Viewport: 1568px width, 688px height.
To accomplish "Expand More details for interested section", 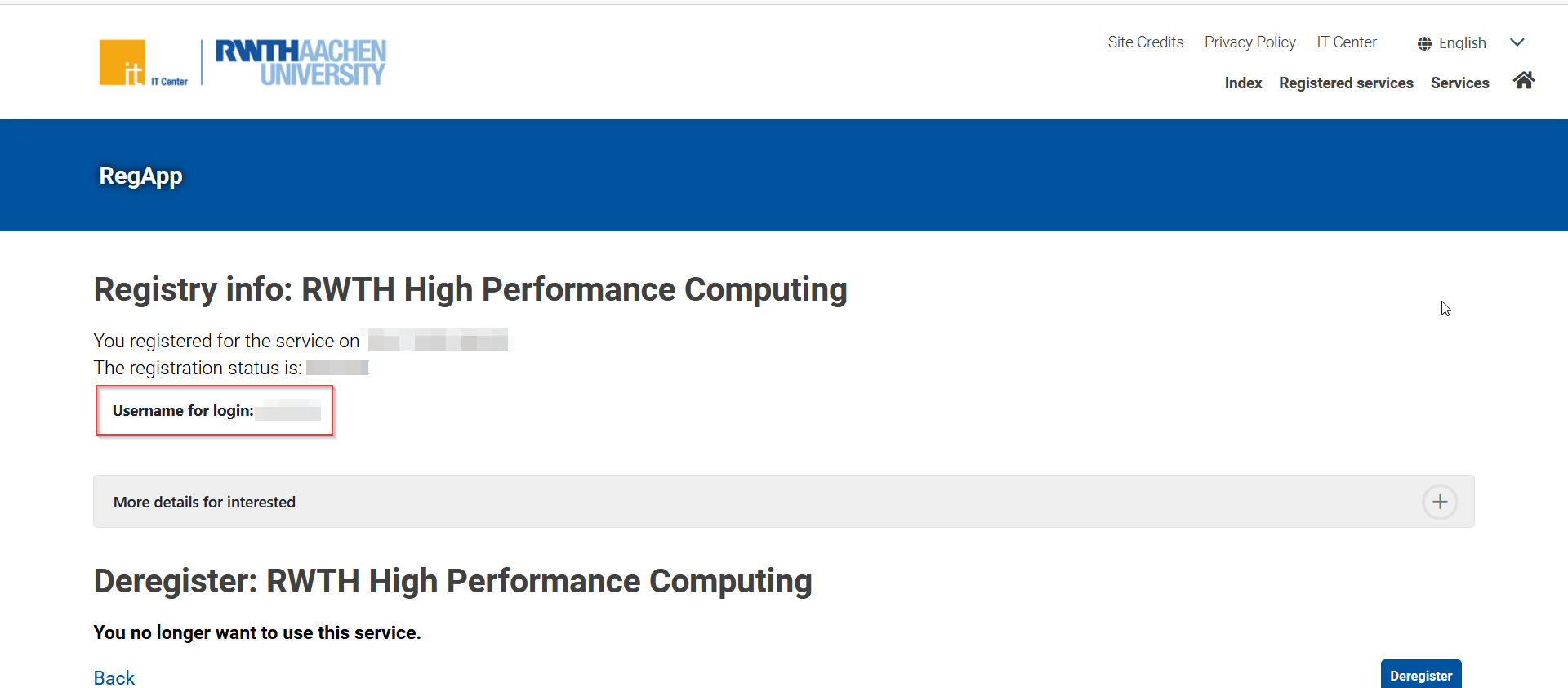I will tap(204, 503).
